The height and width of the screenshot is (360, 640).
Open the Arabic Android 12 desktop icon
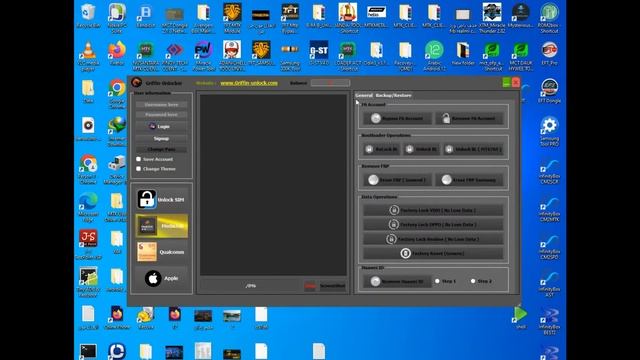point(434,55)
